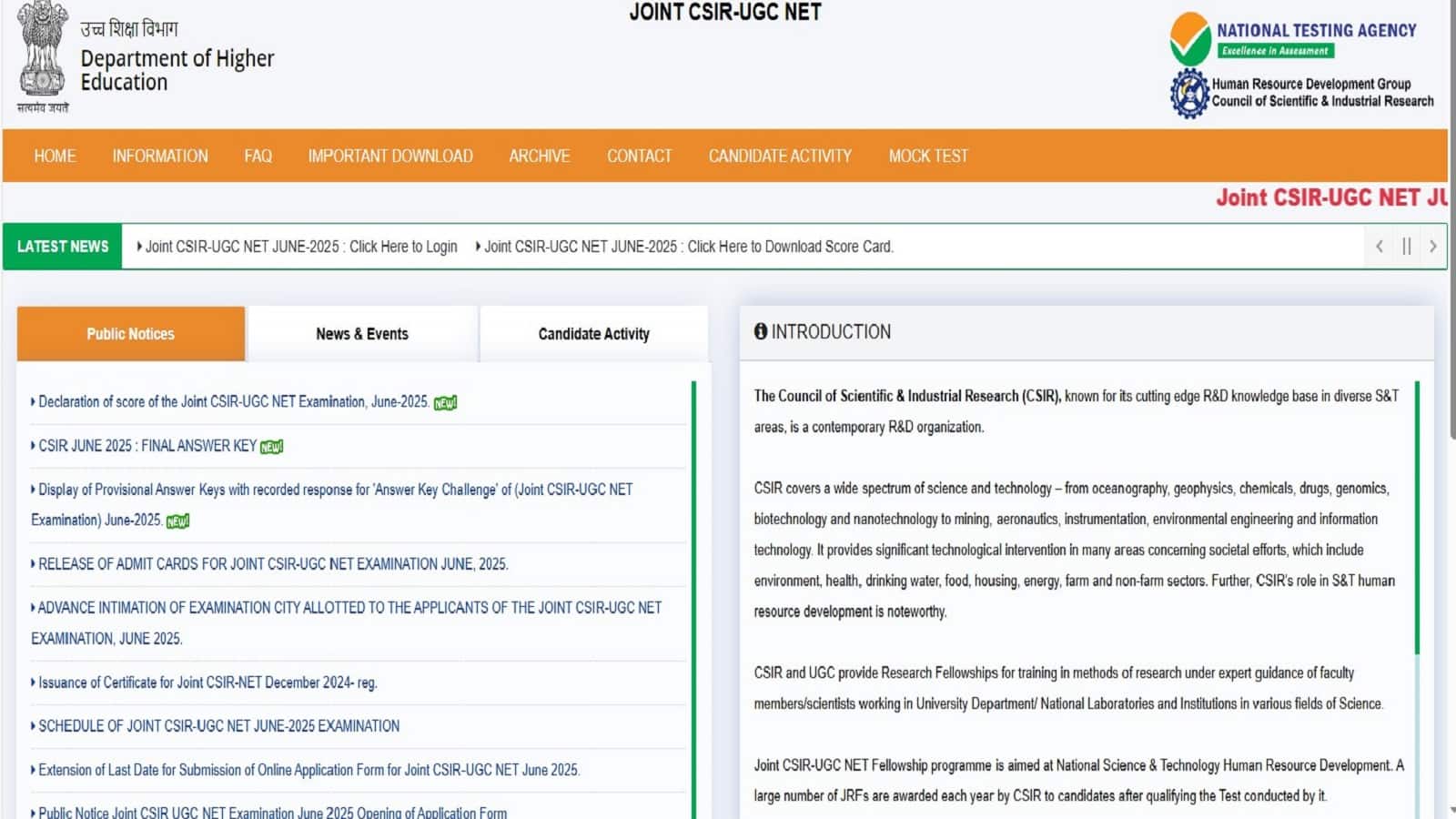Expand the Archive menu
The image size is (1456, 819).
coord(539,157)
